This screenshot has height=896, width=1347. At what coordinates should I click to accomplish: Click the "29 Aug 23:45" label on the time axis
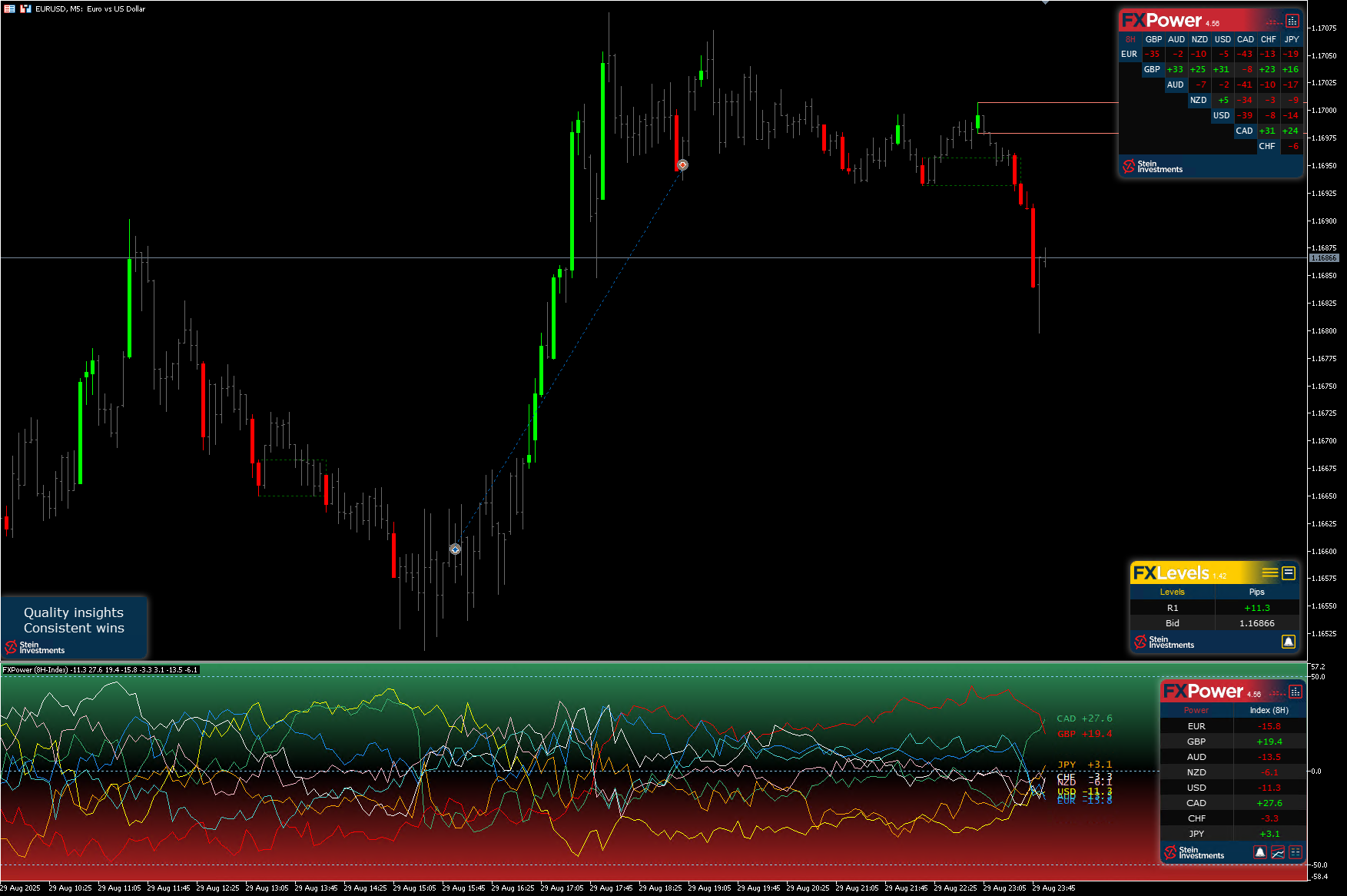pos(1053,888)
